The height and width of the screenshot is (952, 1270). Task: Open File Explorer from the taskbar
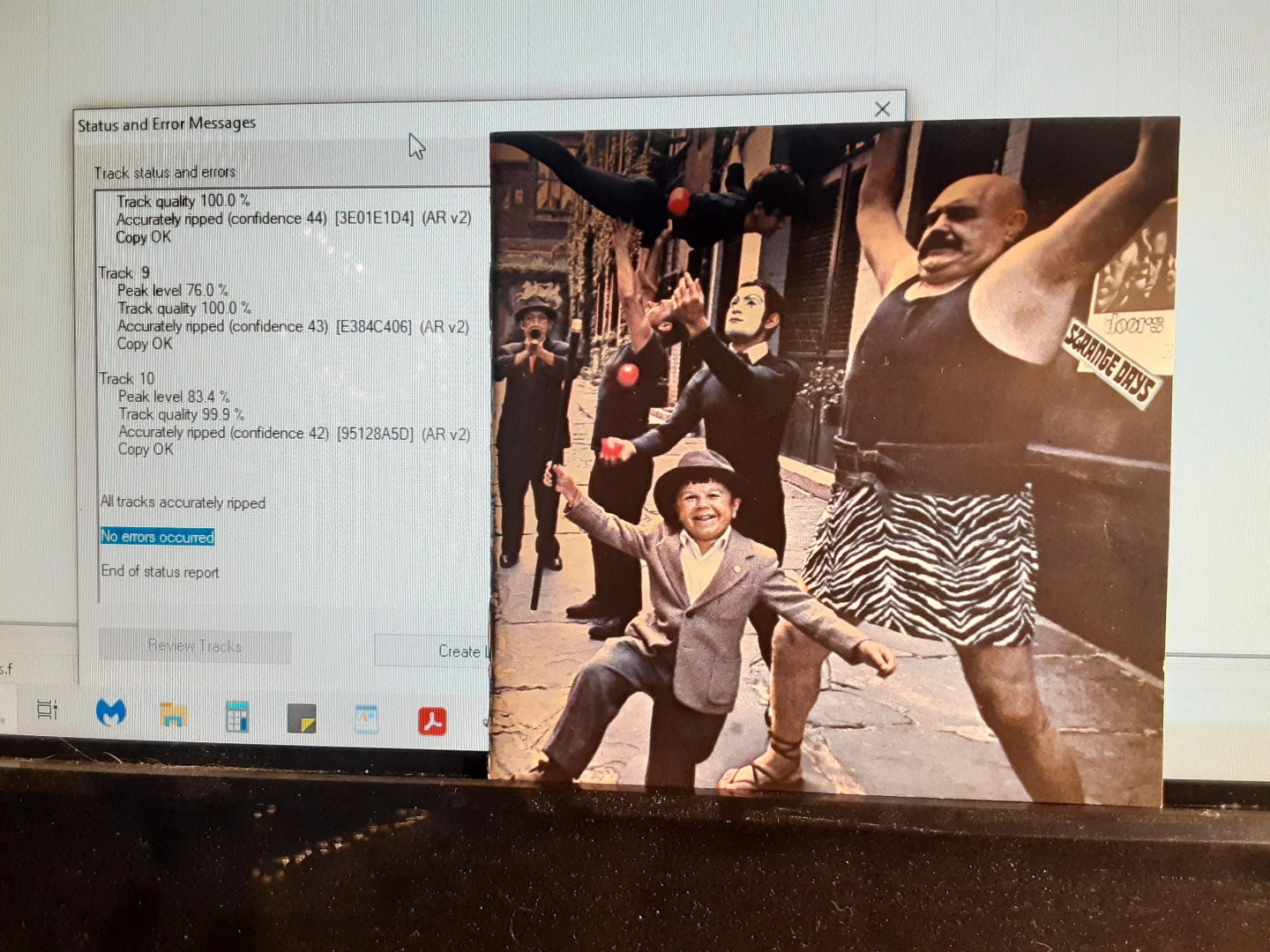[173, 715]
